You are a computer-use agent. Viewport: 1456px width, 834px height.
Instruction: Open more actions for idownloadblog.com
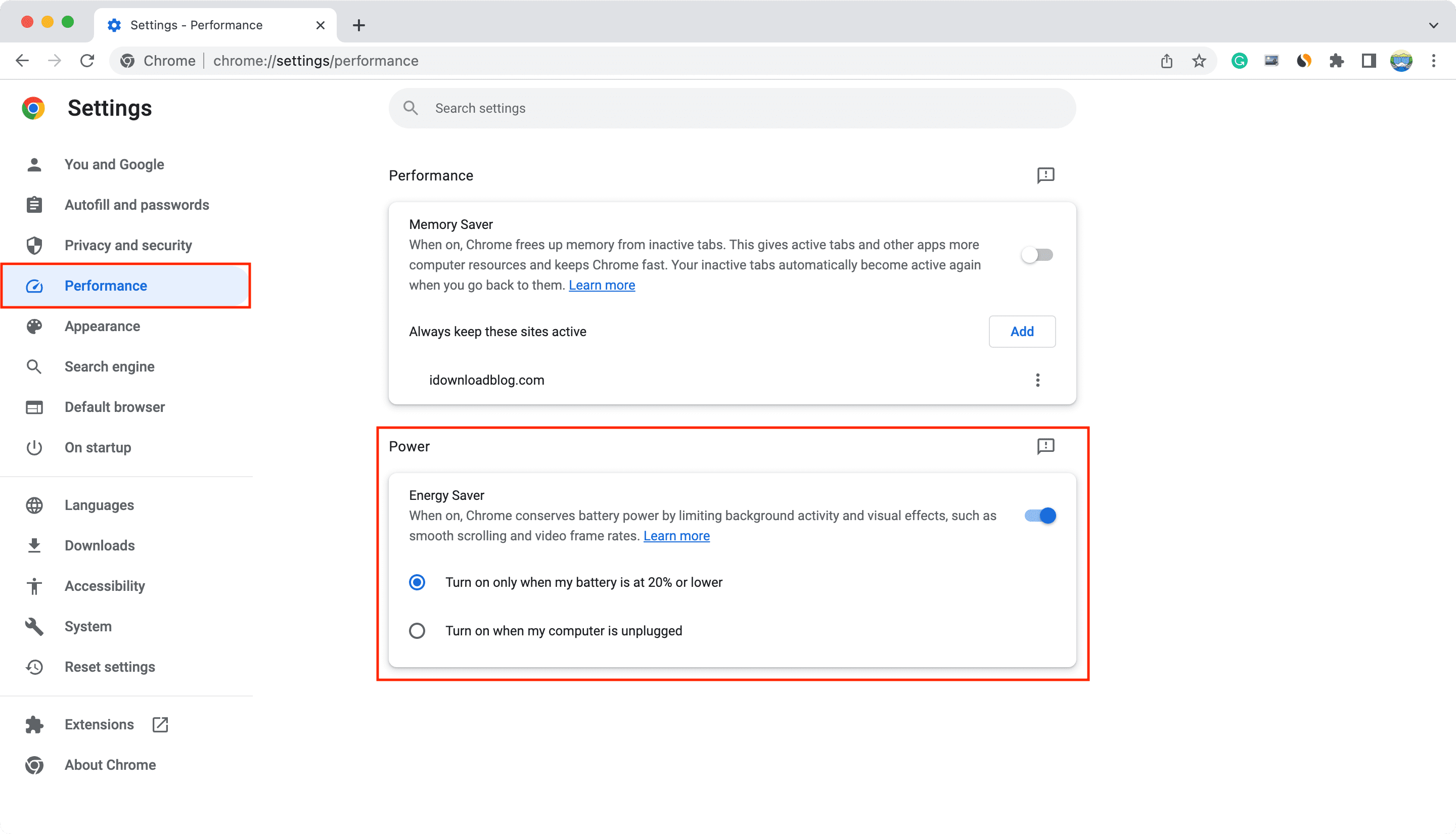1037,380
